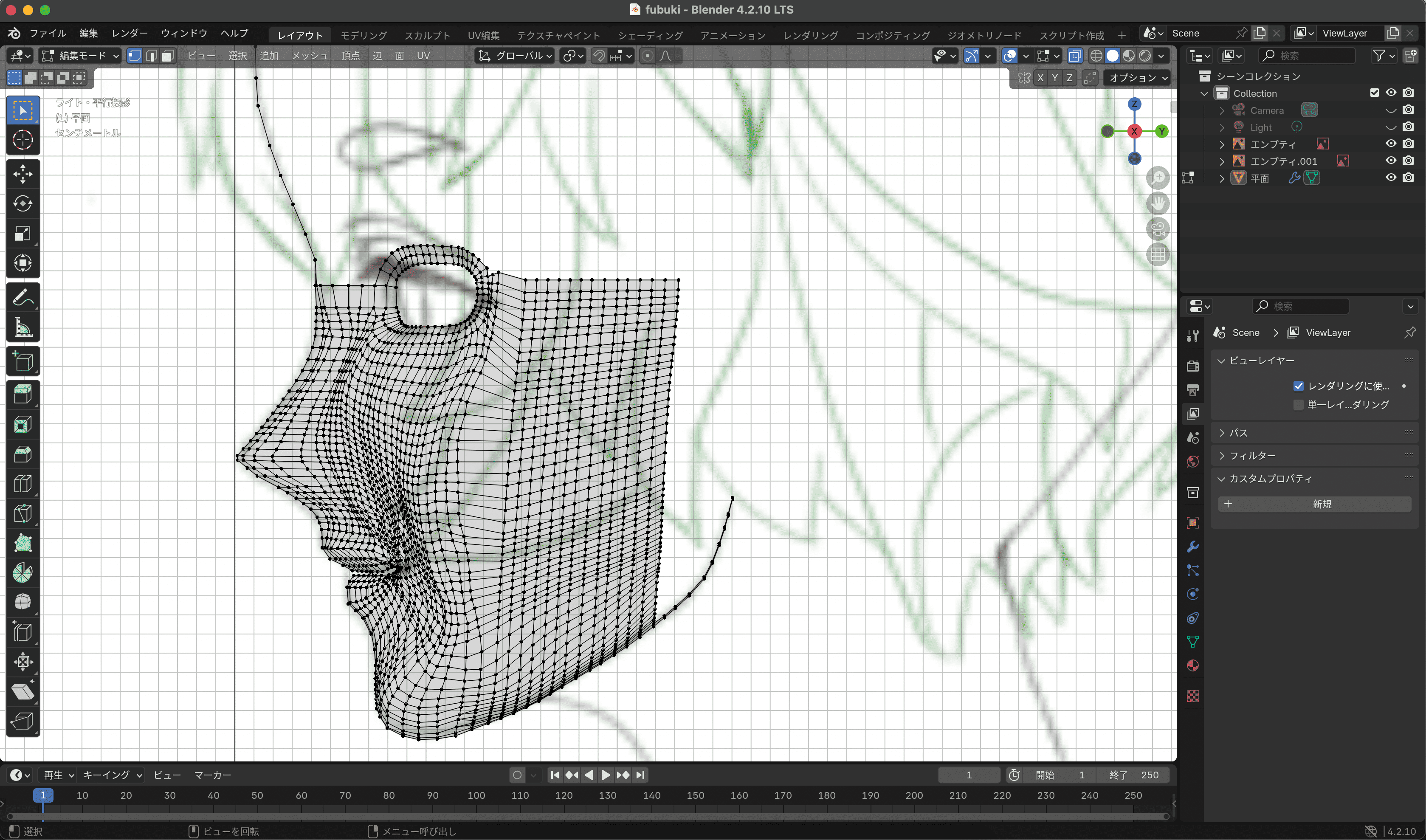The width and height of the screenshot is (1426, 840).
Task: Click the camera view gizmo button
Action: click(x=1158, y=229)
